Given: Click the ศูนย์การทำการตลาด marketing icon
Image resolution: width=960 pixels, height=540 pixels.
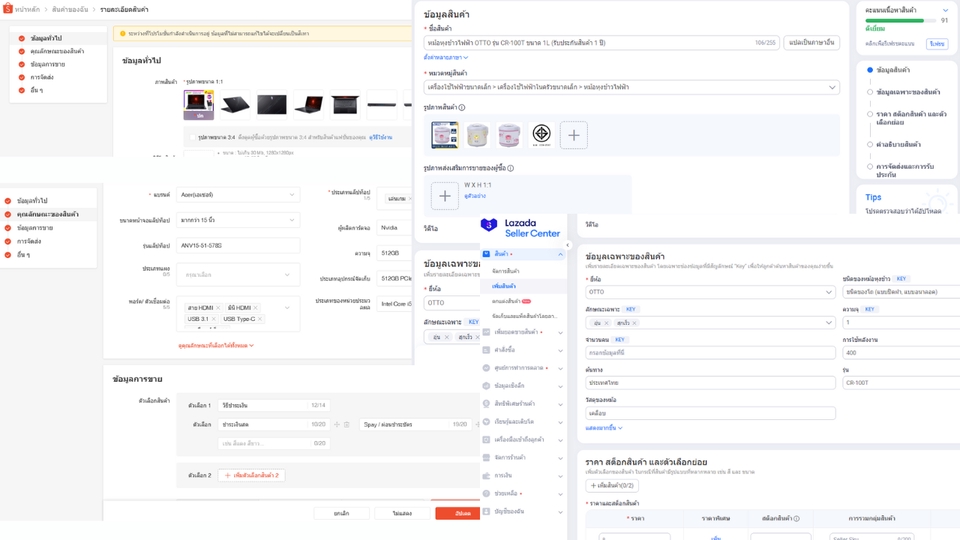Looking at the screenshot, I should click(486, 368).
